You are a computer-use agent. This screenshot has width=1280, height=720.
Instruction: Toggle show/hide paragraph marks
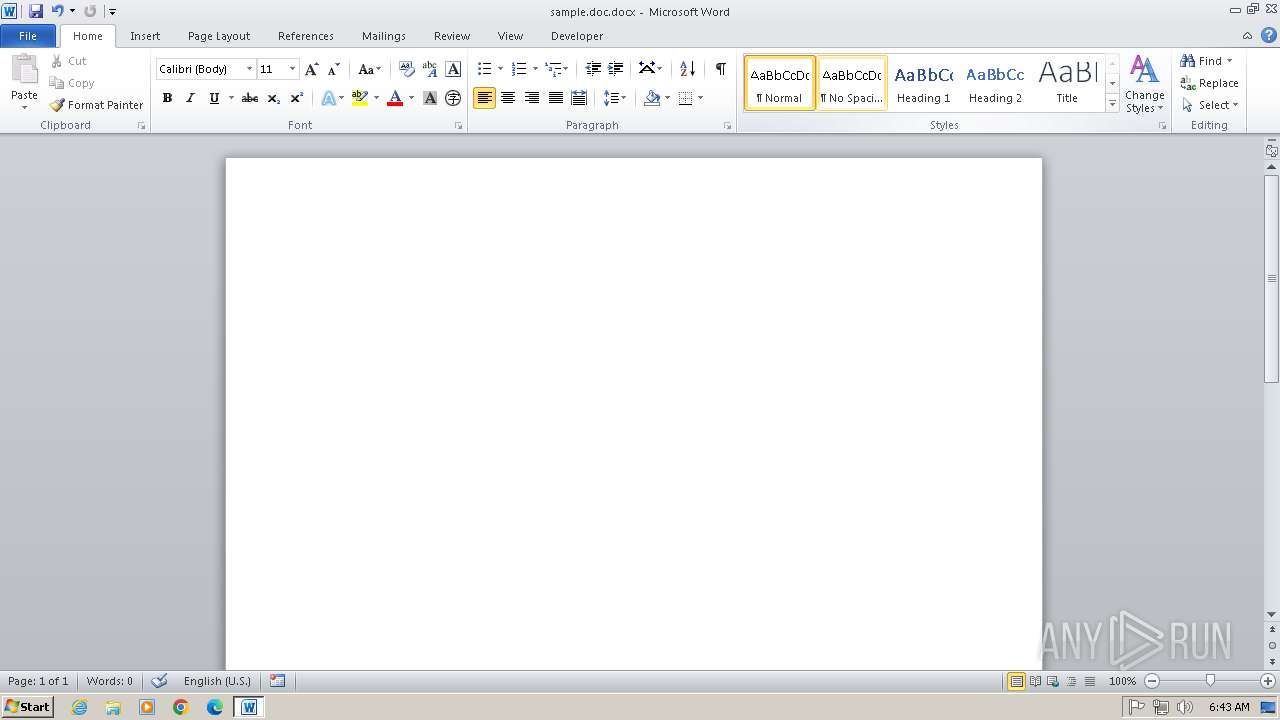720,69
